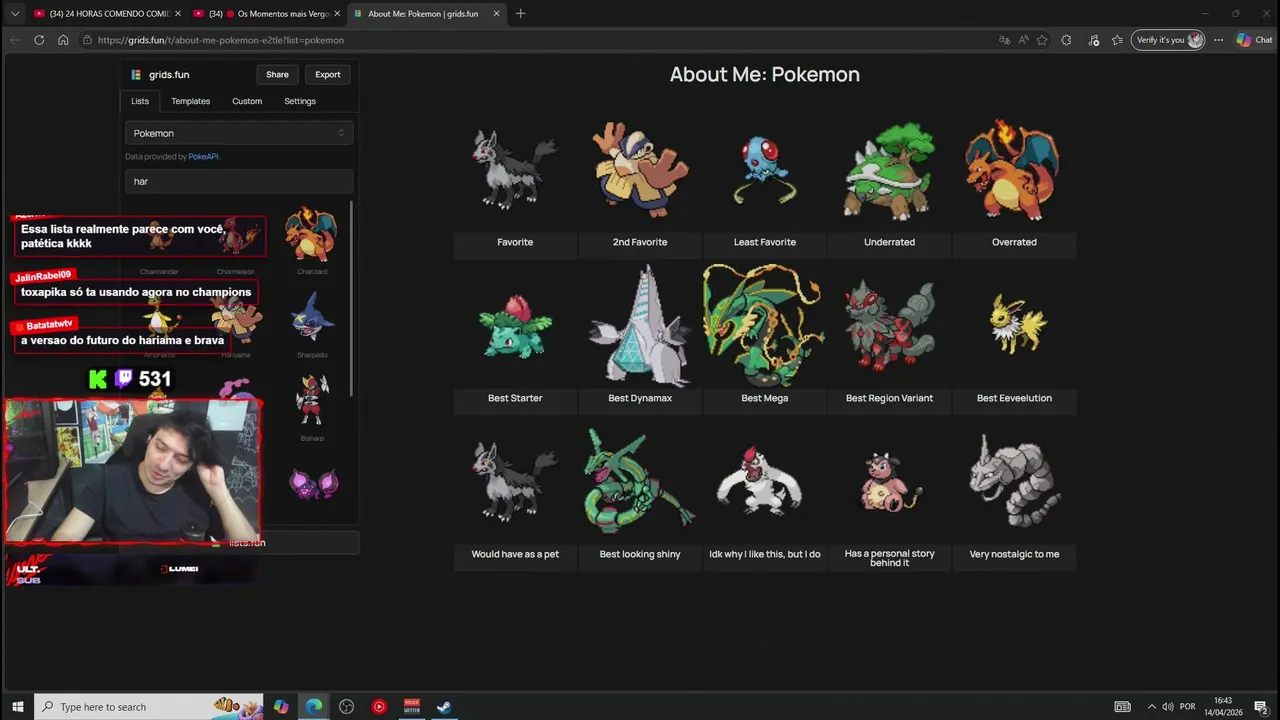Select the Miltank personal story sprite
1280x720 pixels.
point(889,482)
